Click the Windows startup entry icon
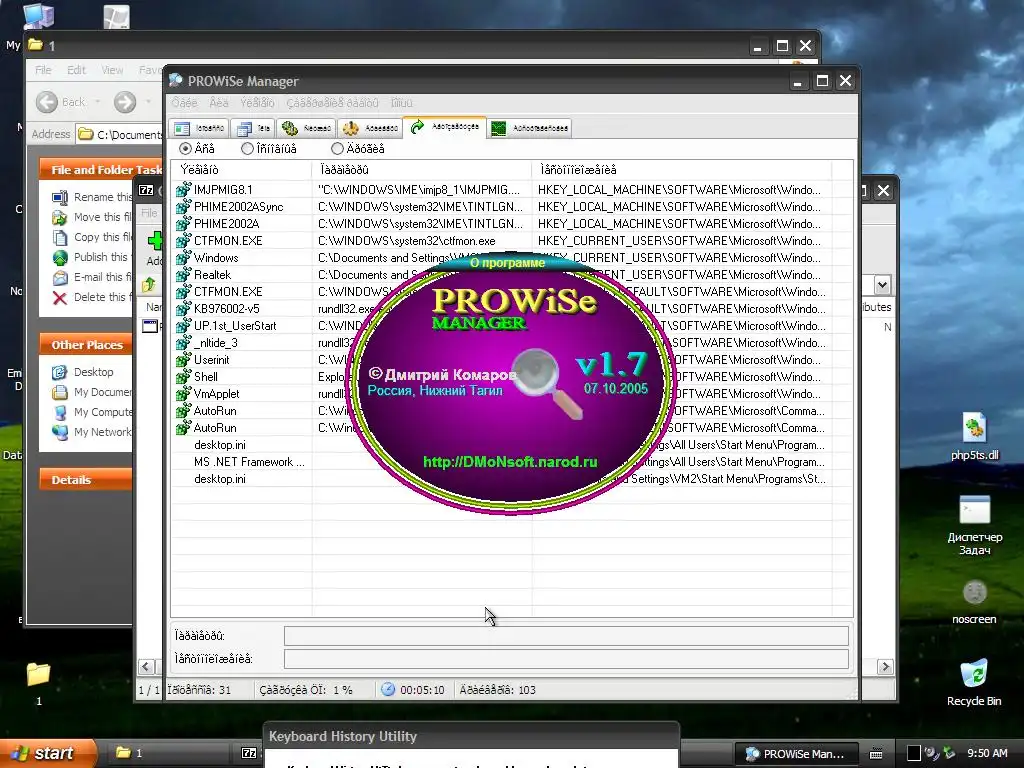Screen dimensions: 1024x768 point(183,258)
